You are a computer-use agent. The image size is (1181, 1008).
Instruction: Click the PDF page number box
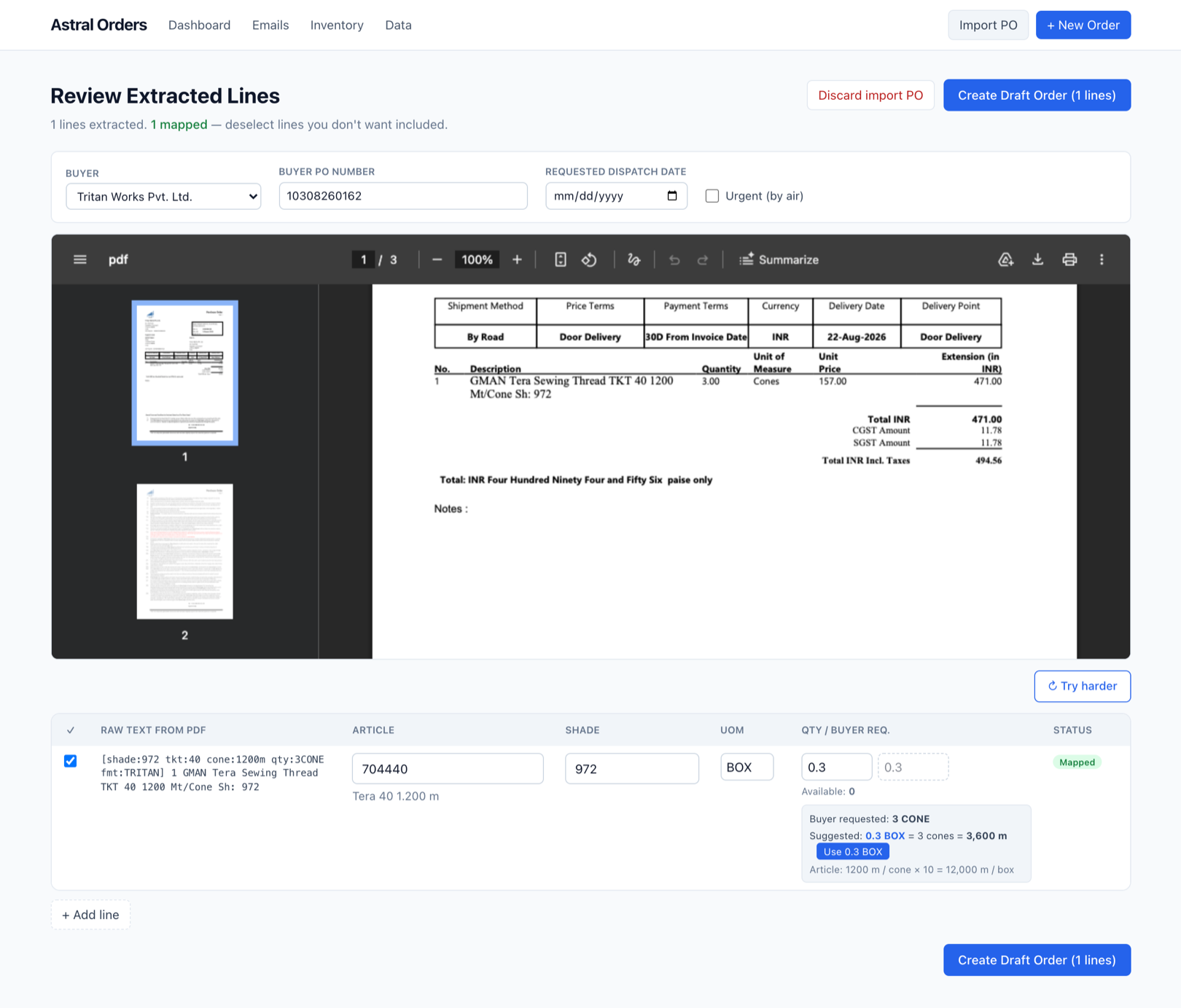tap(363, 259)
